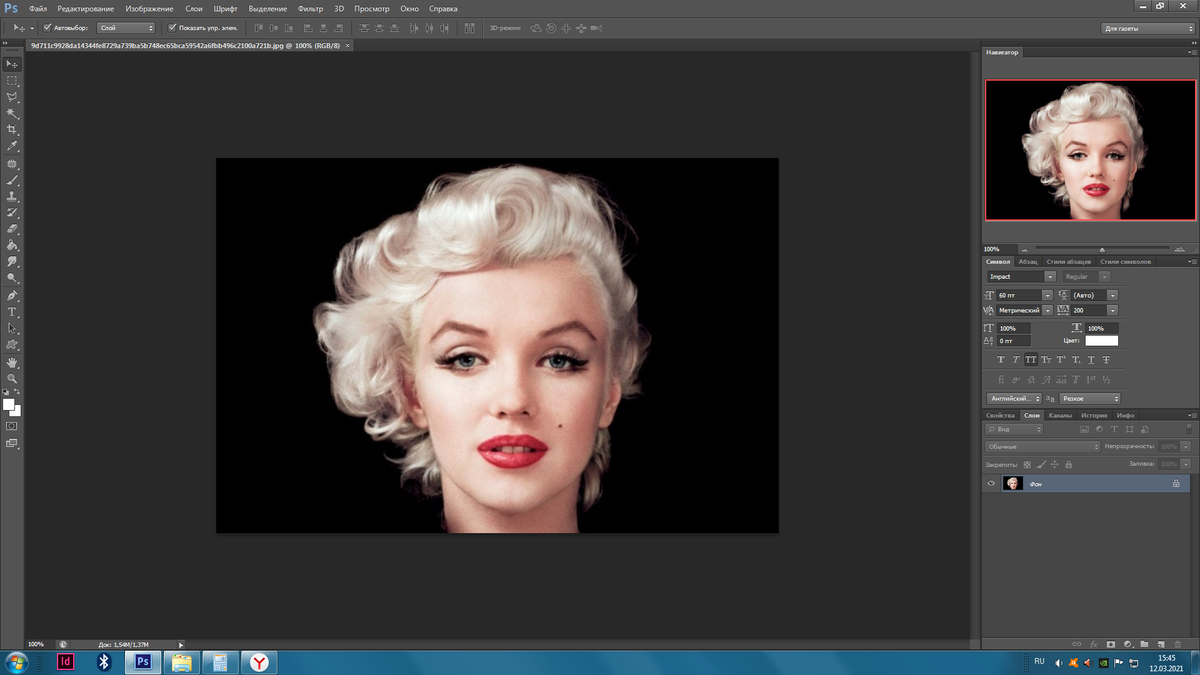Click the Navigator image thumbnail

pos(1090,150)
